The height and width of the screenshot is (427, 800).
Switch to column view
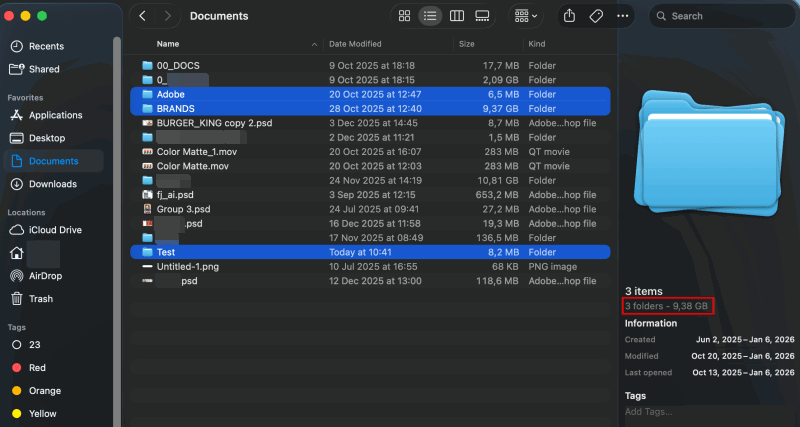coord(457,16)
